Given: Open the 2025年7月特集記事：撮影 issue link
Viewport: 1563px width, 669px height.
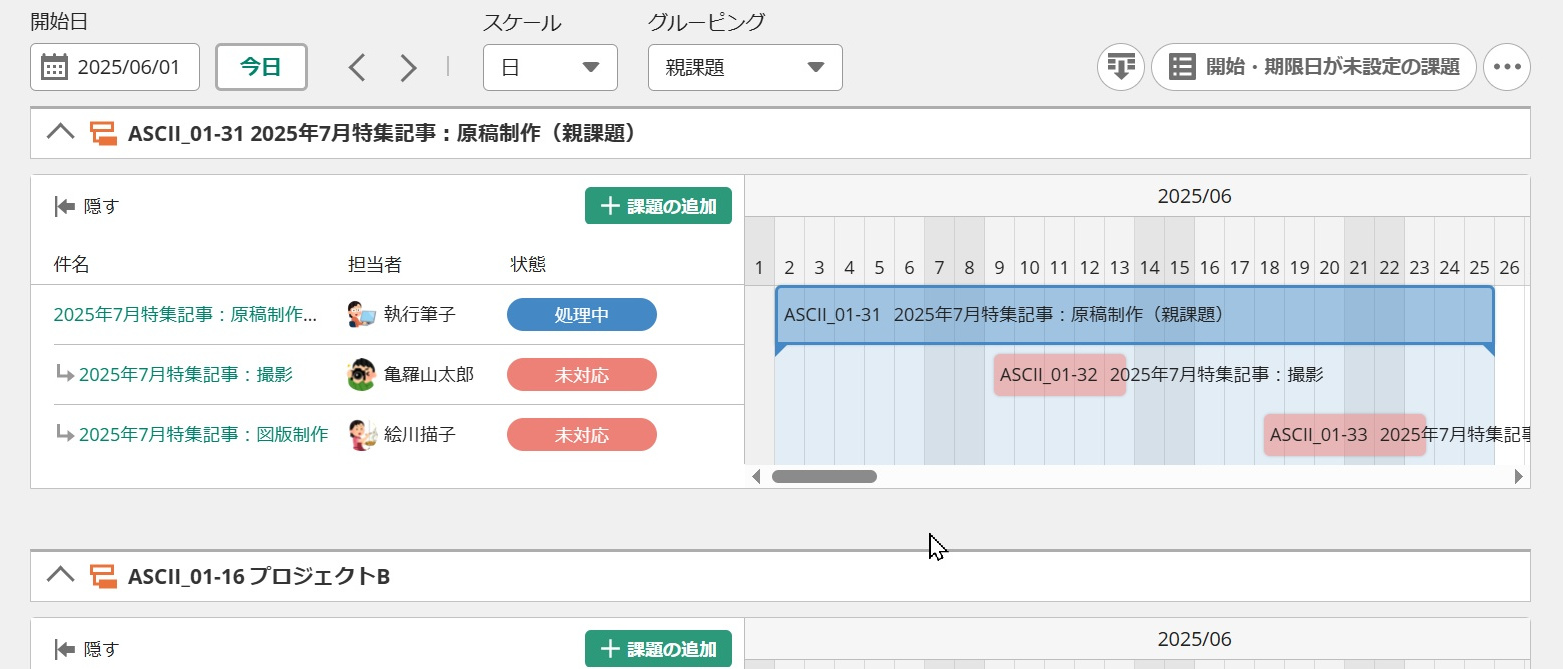Looking at the screenshot, I should [186, 375].
